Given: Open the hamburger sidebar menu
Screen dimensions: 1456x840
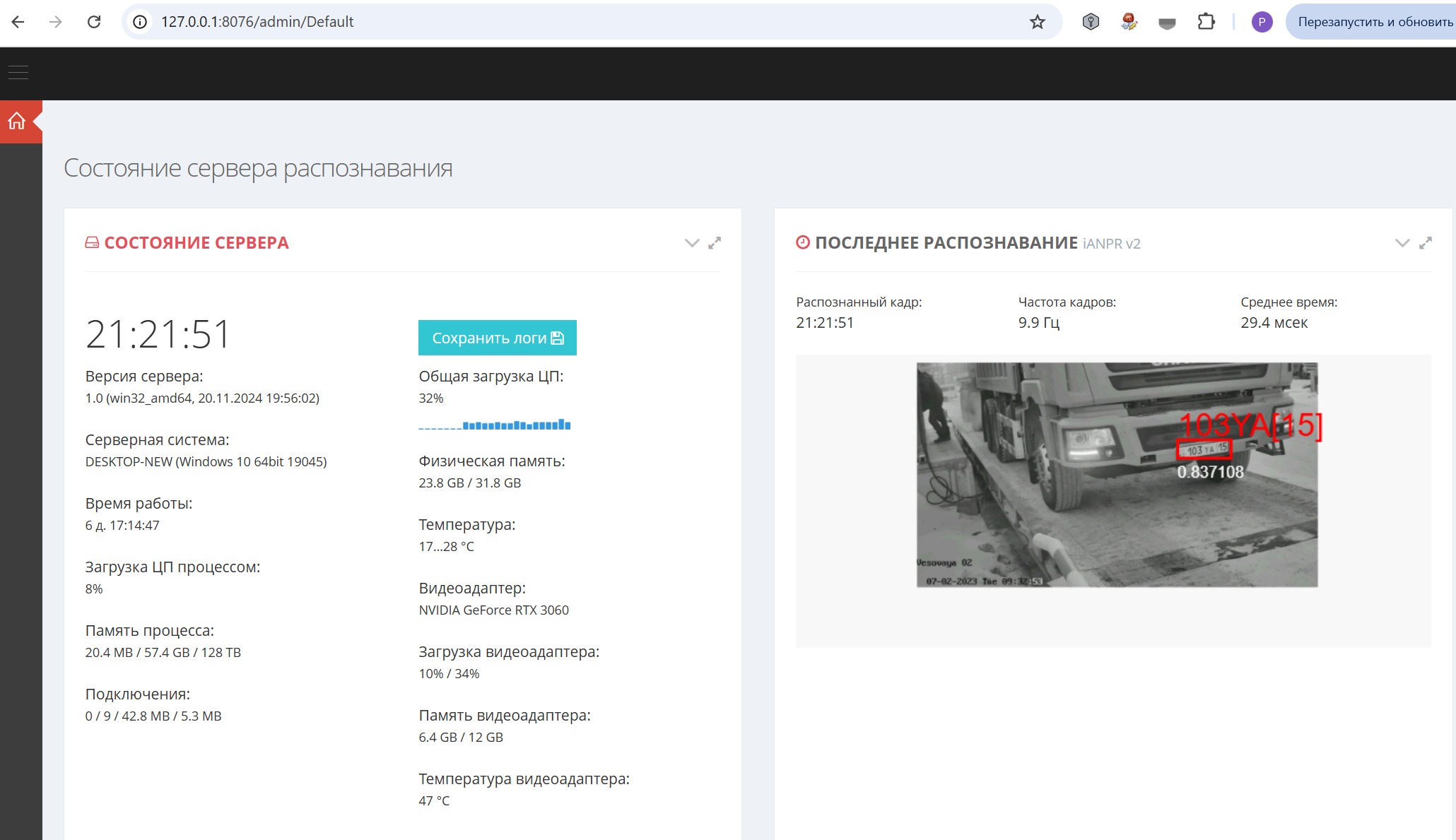Looking at the screenshot, I should pyautogui.click(x=18, y=72).
